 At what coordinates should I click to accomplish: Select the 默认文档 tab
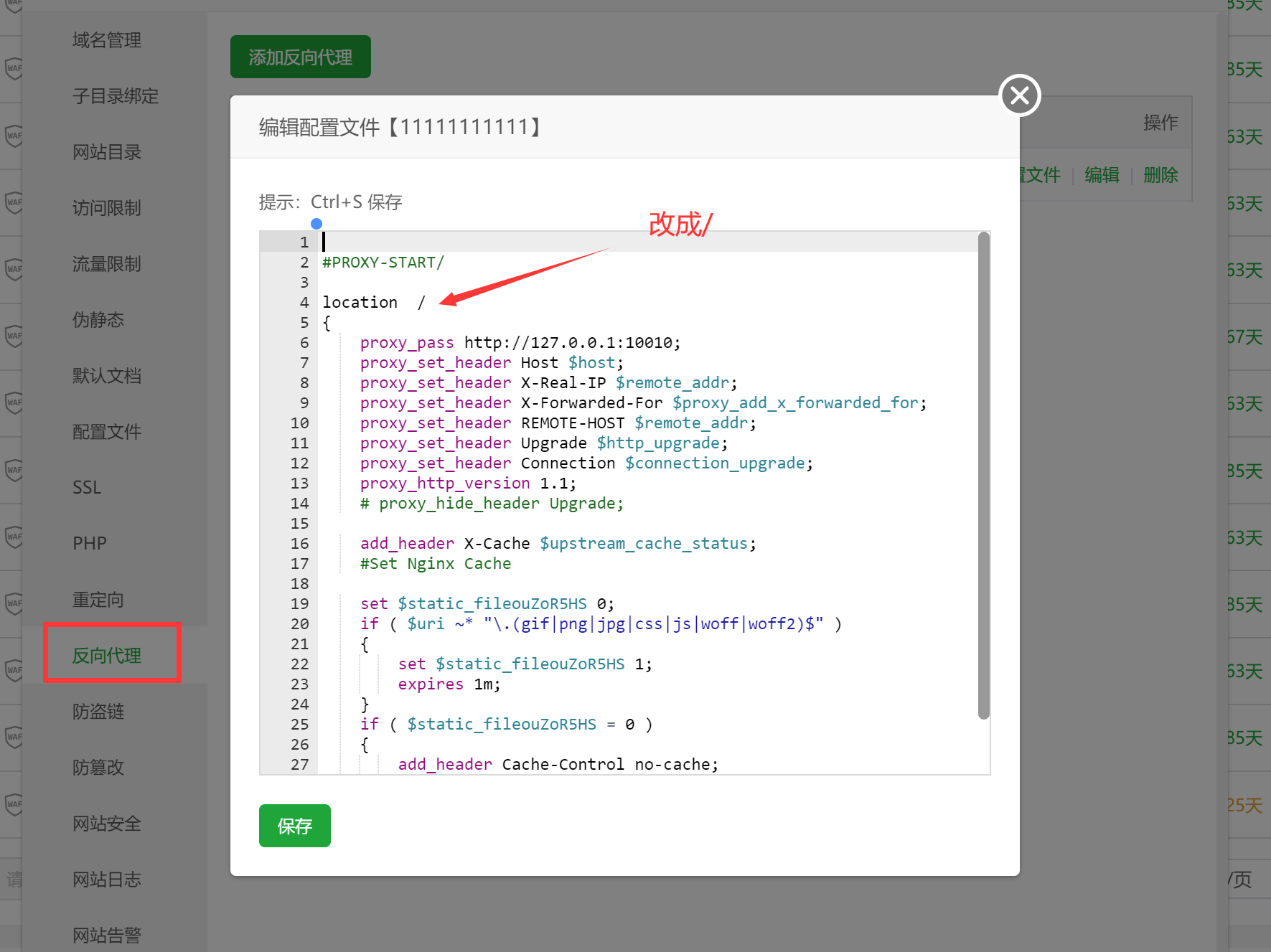click(107, 377)
